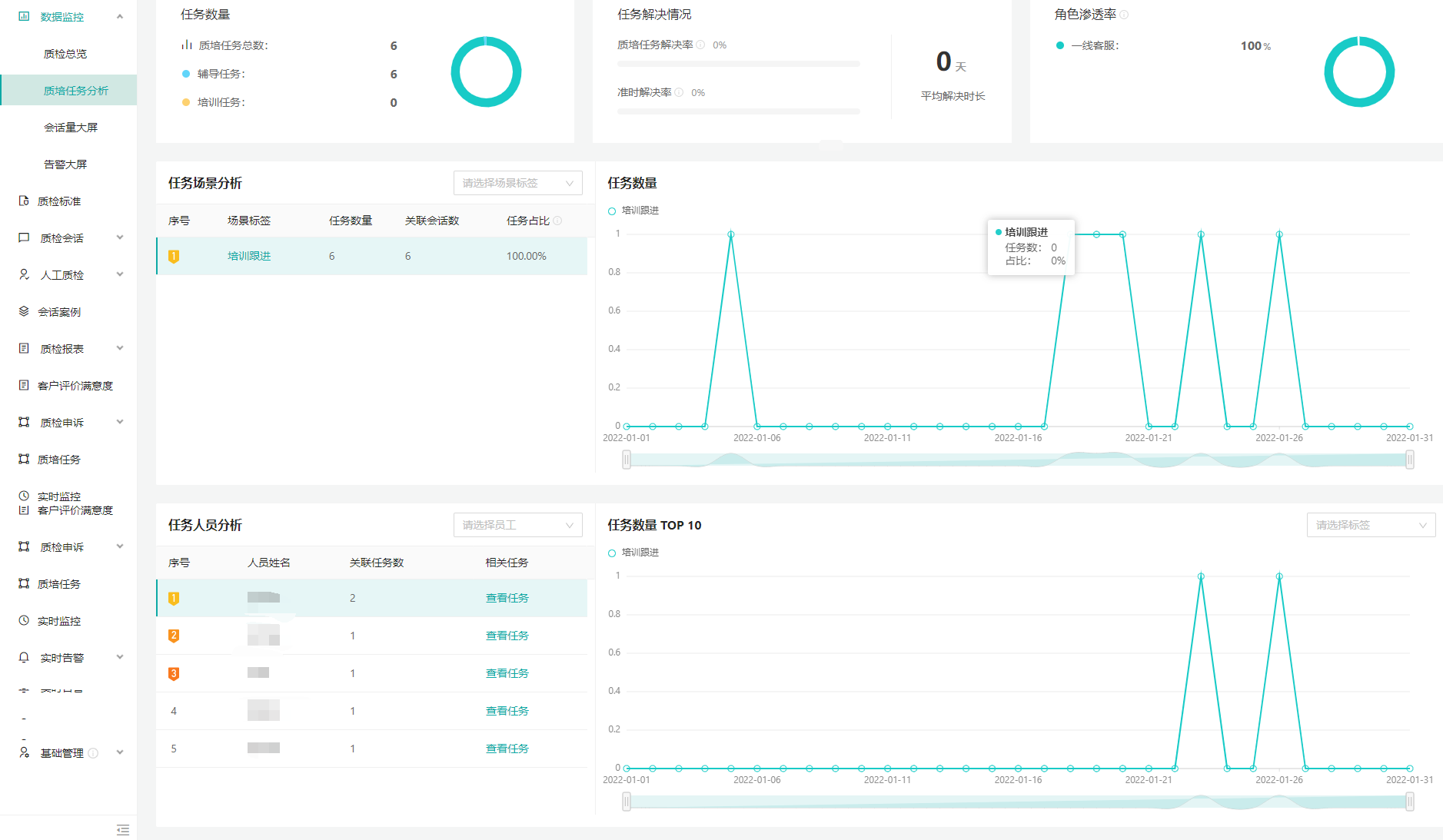1443x840 pixels.
Task: Click the 质检会话 chat bubble icon
Action: (24, 237)
